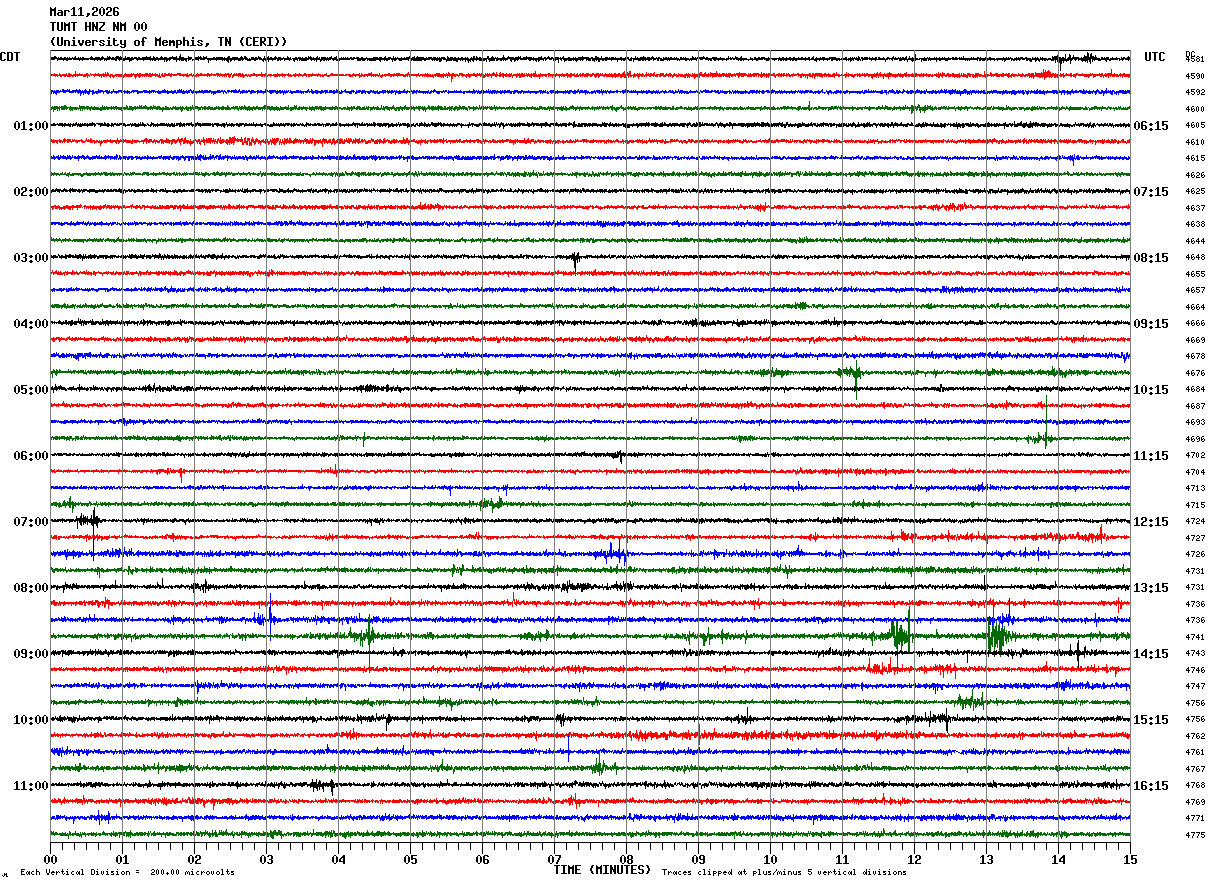This screenshot has width=1210, height=886.
Task: Click DC value "4715" in the right column
Action: click(1194, 505)
